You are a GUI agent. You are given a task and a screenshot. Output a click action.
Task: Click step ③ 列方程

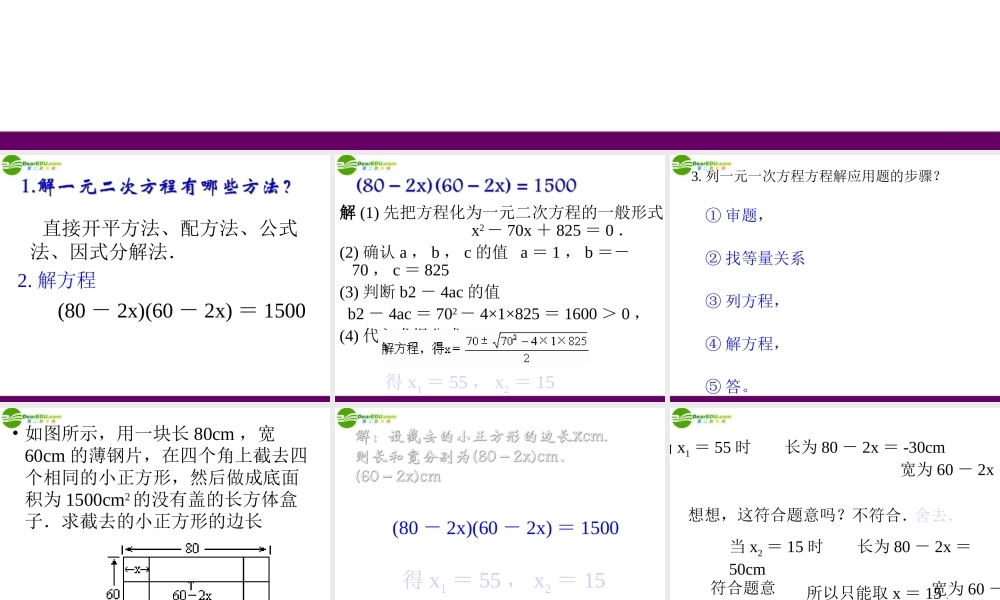pyautogui.click(x=742, y=301)
